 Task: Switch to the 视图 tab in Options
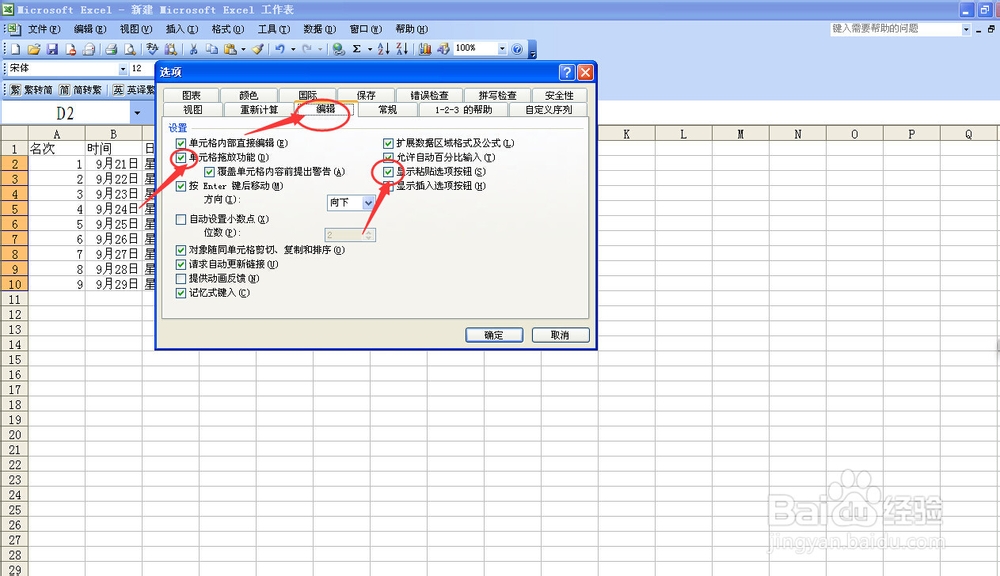(193, 110)
